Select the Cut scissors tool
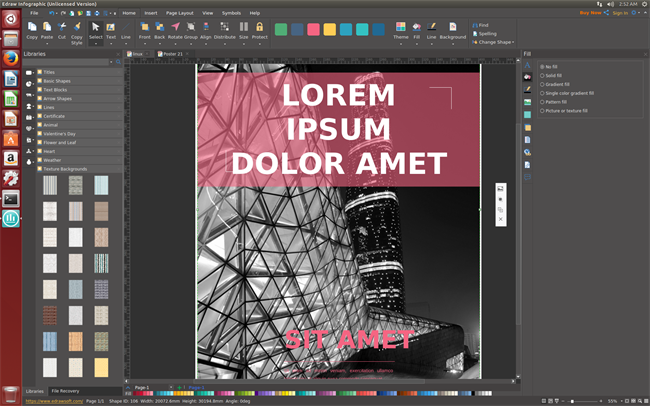 [62, 28]
